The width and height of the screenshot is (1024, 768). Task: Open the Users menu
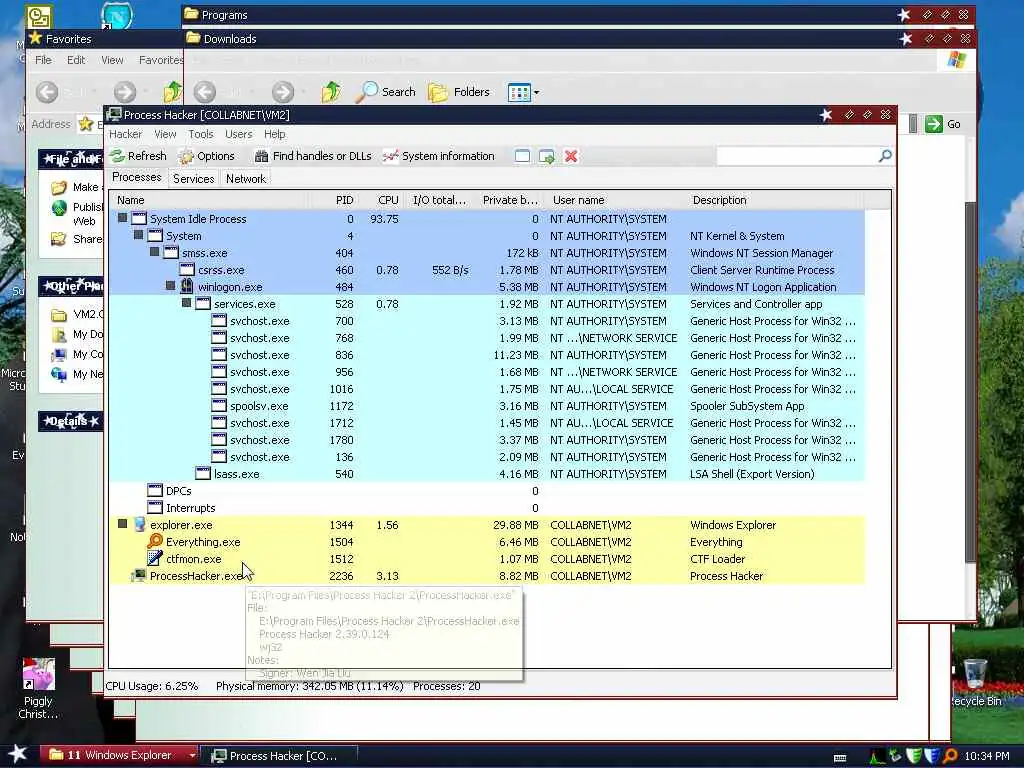pyautogui.click(x=238, y=134)
